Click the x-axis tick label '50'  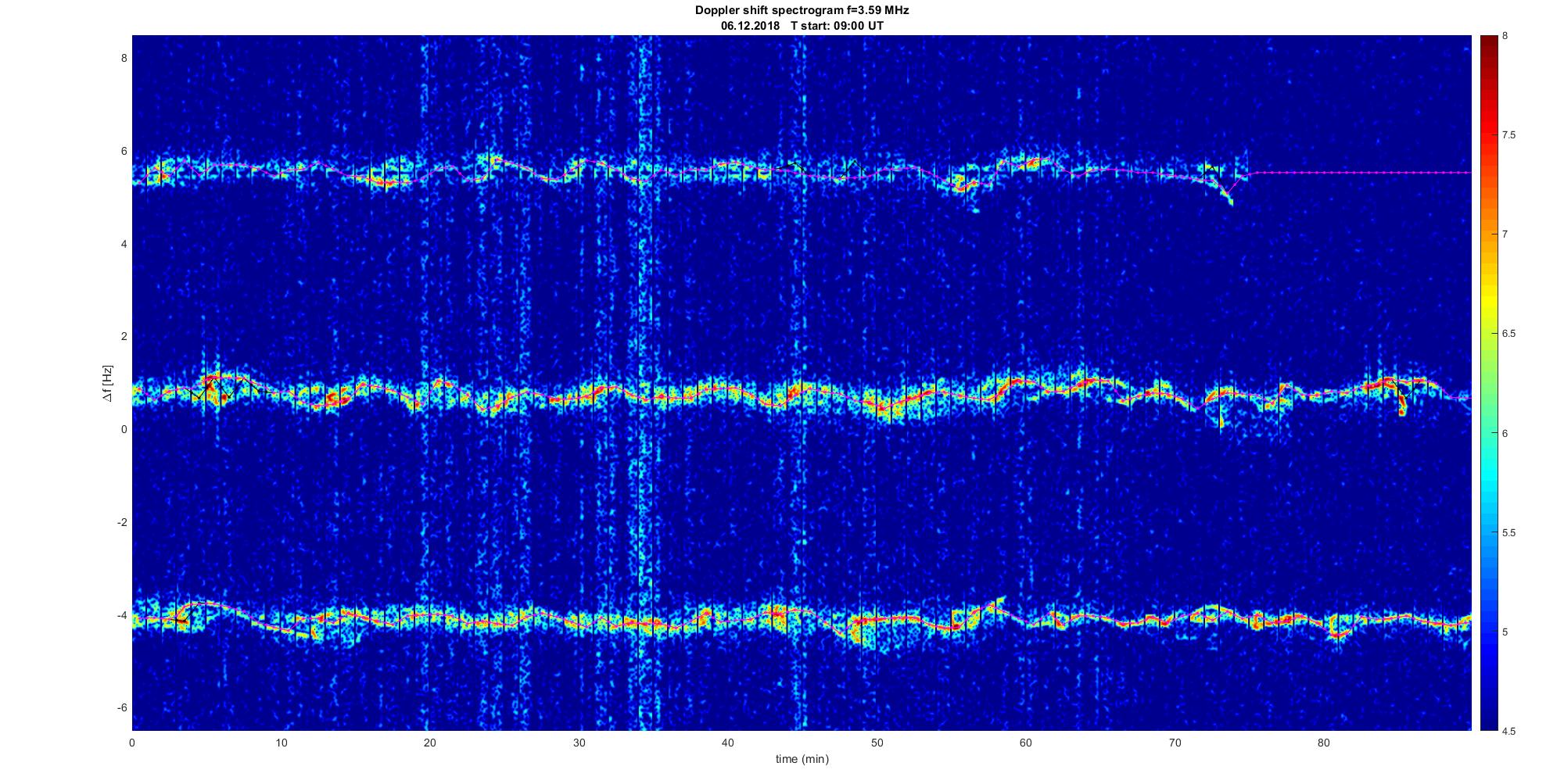(877, 743)
